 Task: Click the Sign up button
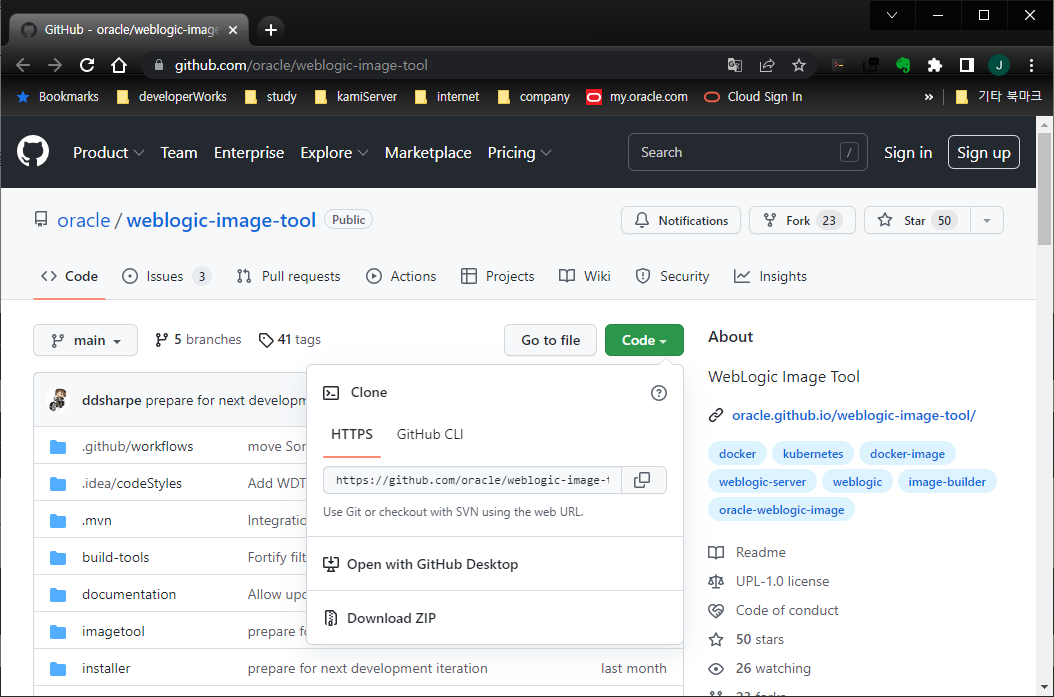[984, 153]
